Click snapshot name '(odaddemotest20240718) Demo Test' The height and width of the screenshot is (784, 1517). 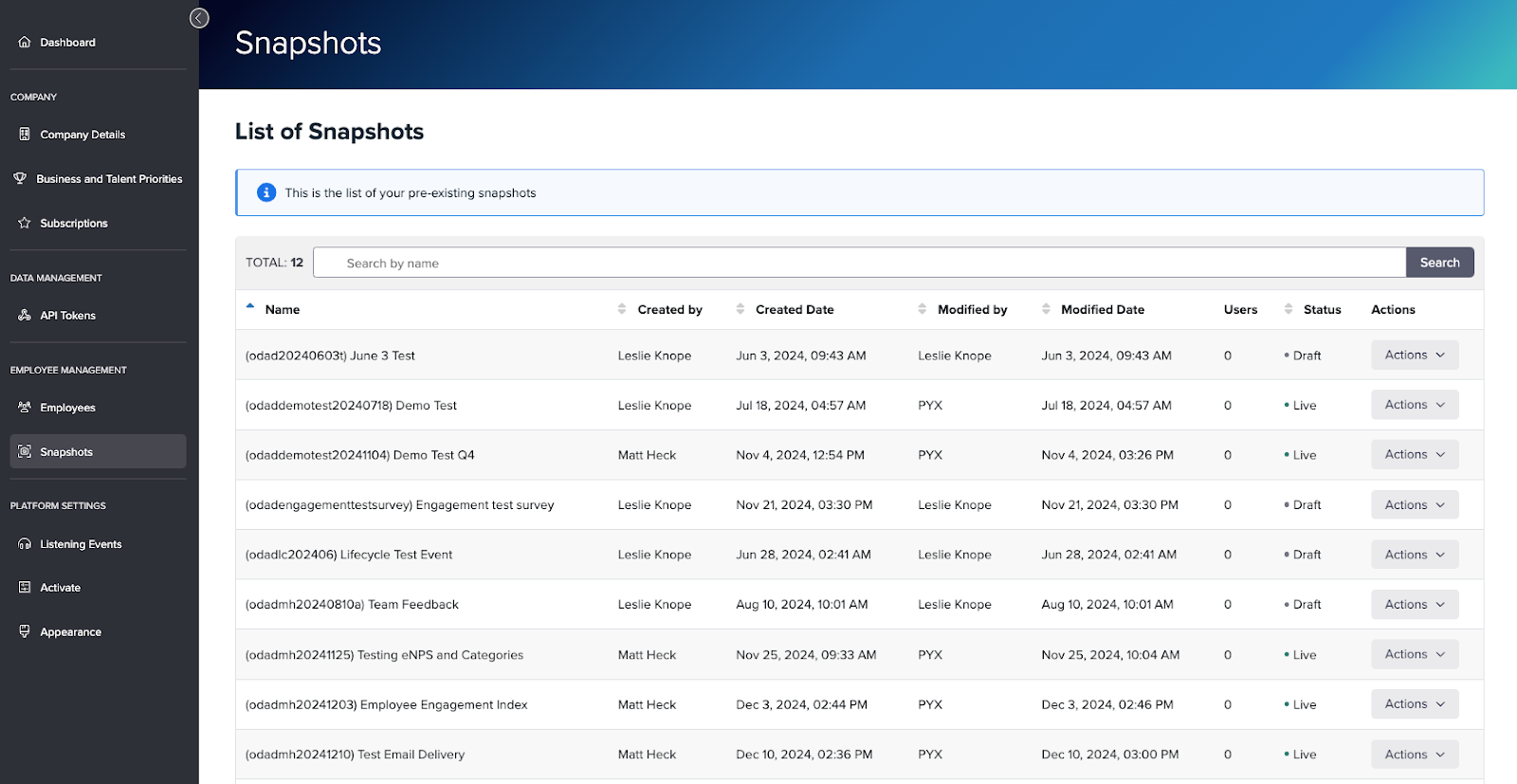351,405
